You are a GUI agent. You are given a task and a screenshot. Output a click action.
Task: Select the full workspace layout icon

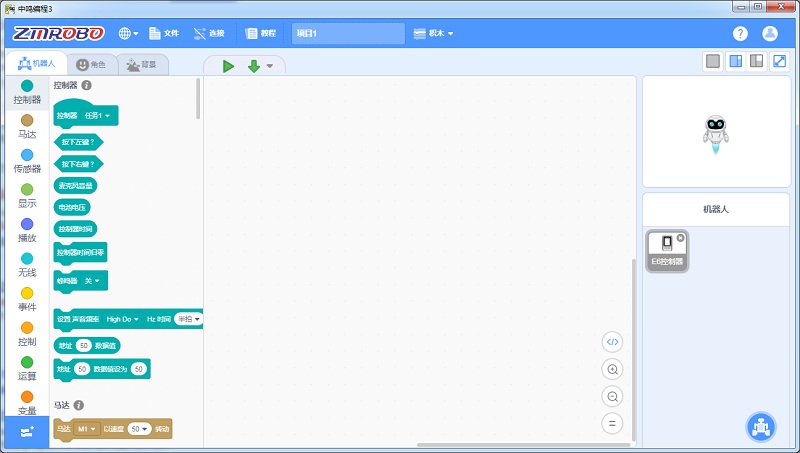(x=713, y=61)
